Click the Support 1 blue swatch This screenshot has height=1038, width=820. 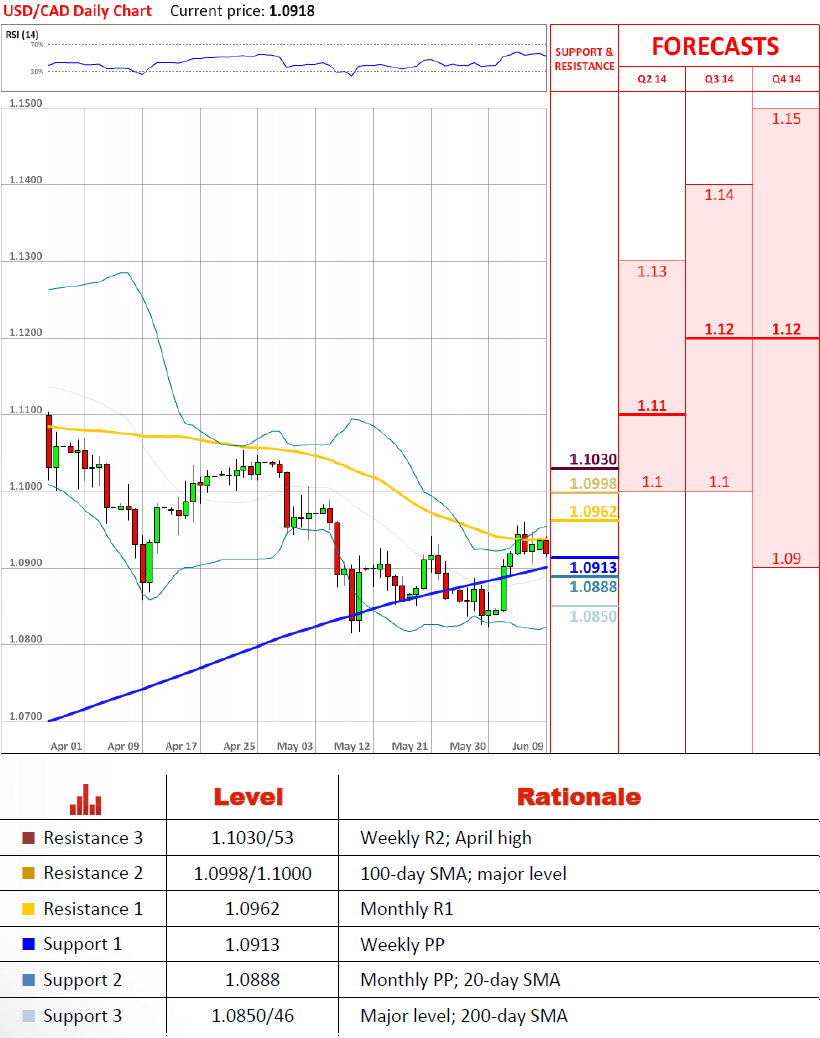click(28, 944)
